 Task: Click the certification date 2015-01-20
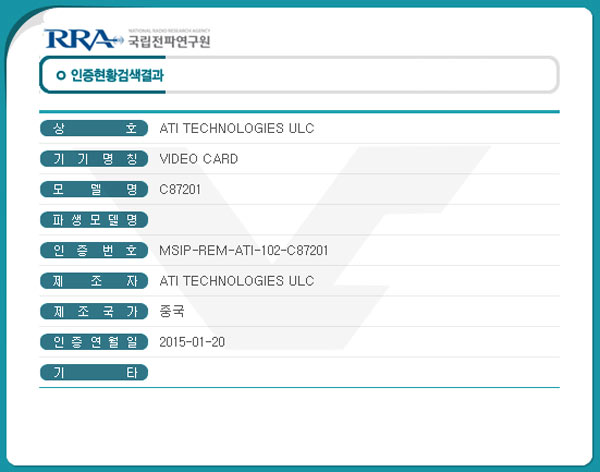(x=192, y=342)
